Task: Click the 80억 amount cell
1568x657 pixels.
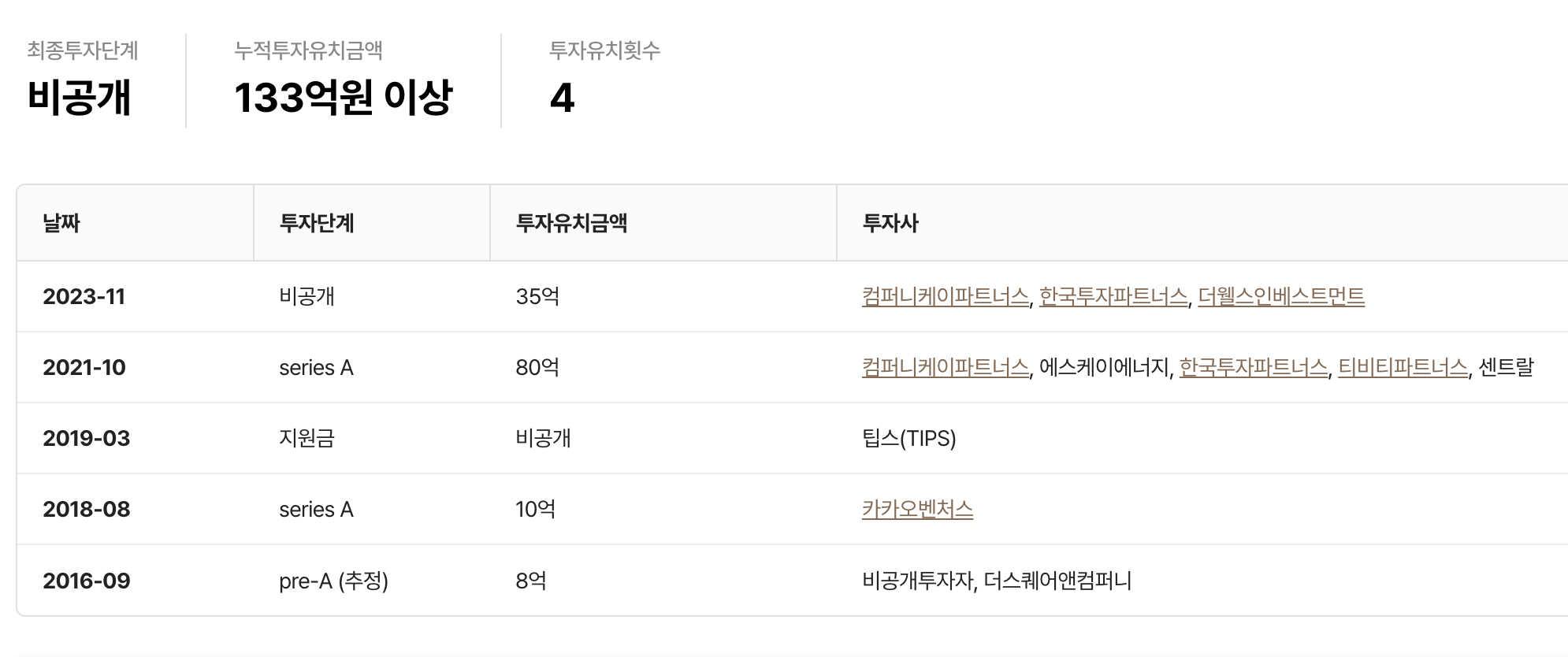Action: [537, 367]
